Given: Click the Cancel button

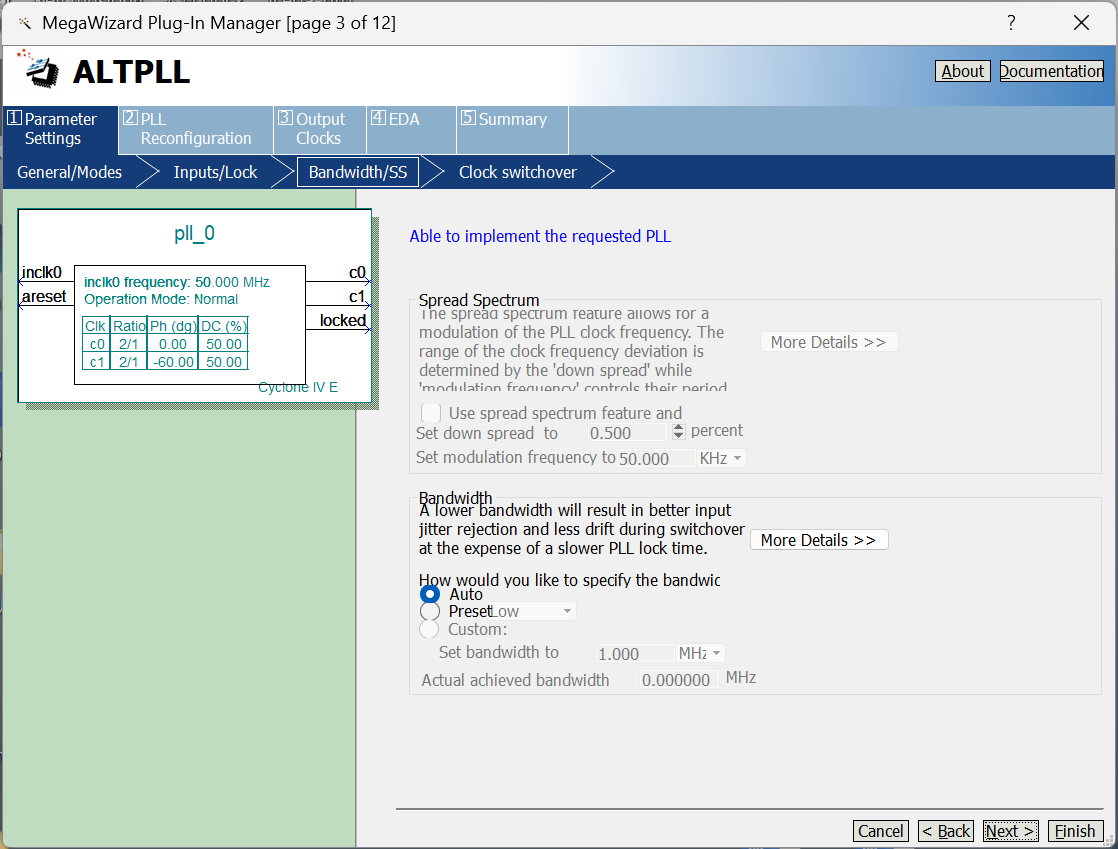Looking at the screenshot, I should click(x=881, y=831).
